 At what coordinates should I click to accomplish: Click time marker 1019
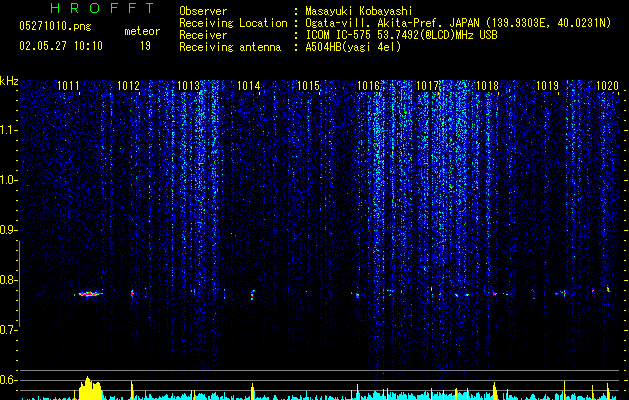pos(548,86)
